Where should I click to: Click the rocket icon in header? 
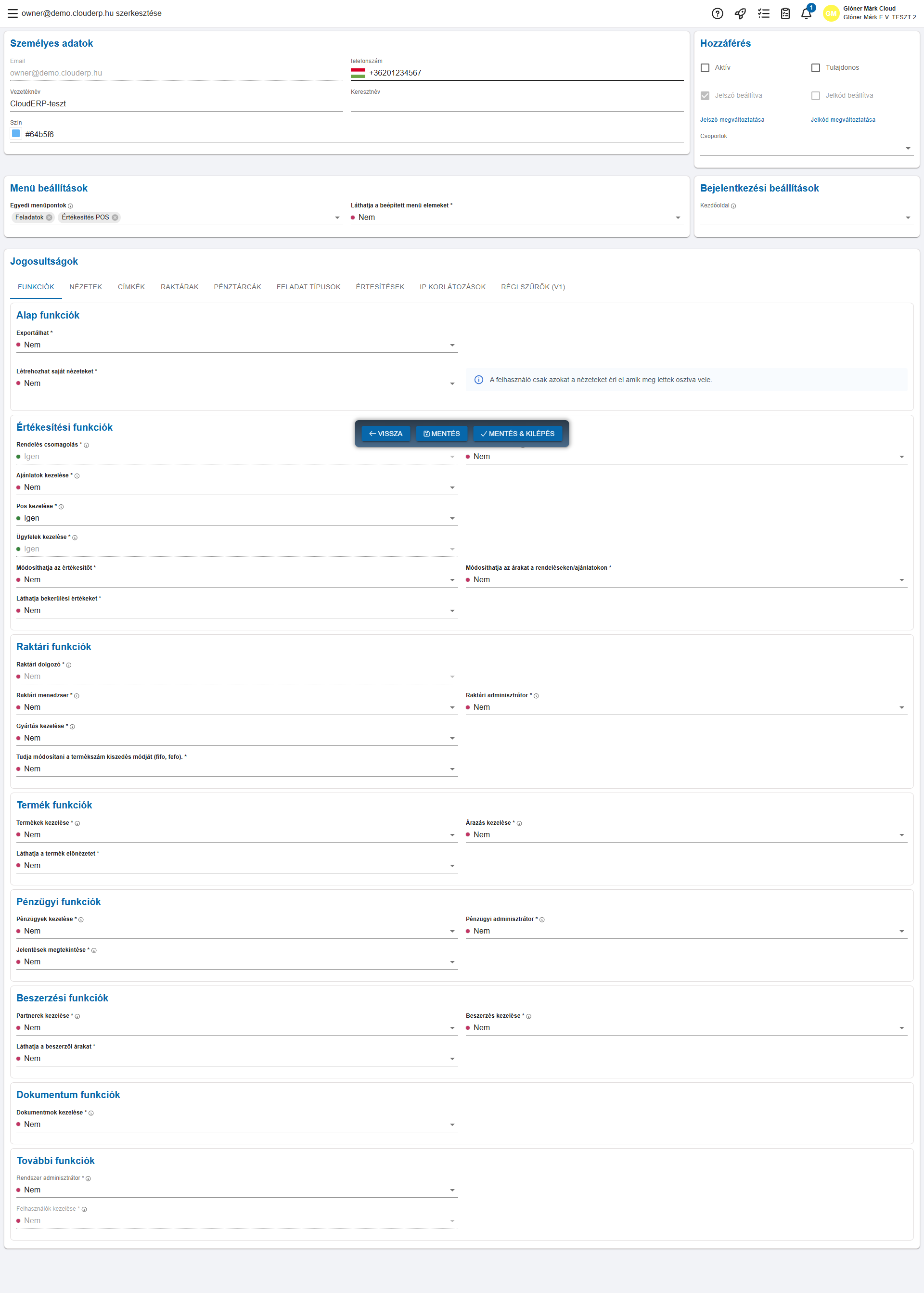740,13
